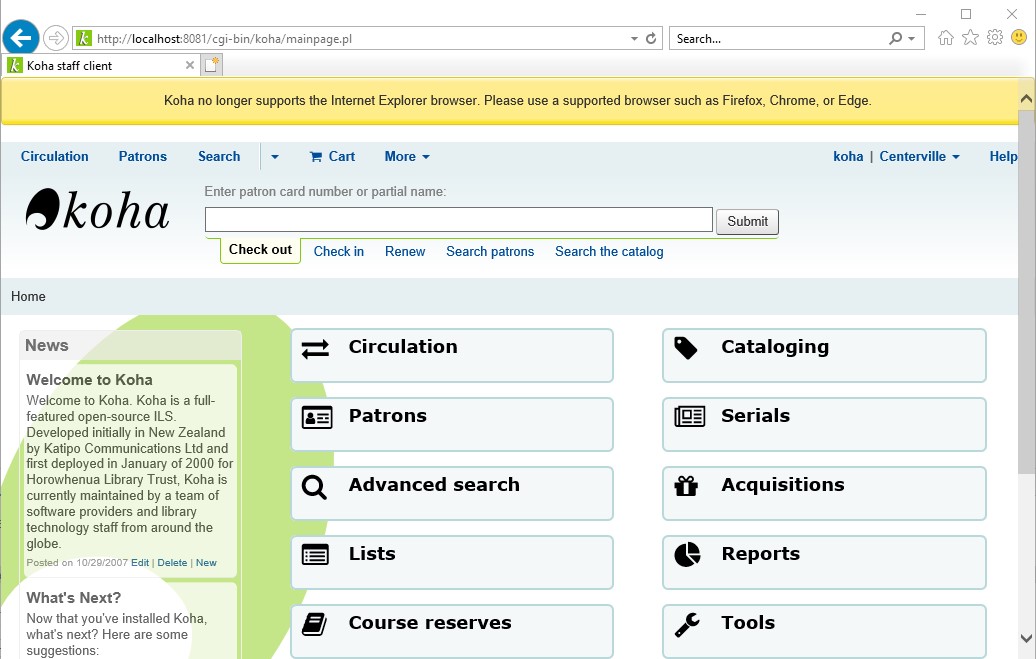Click the Acquisitions gift icon

[x=686, y=486]
